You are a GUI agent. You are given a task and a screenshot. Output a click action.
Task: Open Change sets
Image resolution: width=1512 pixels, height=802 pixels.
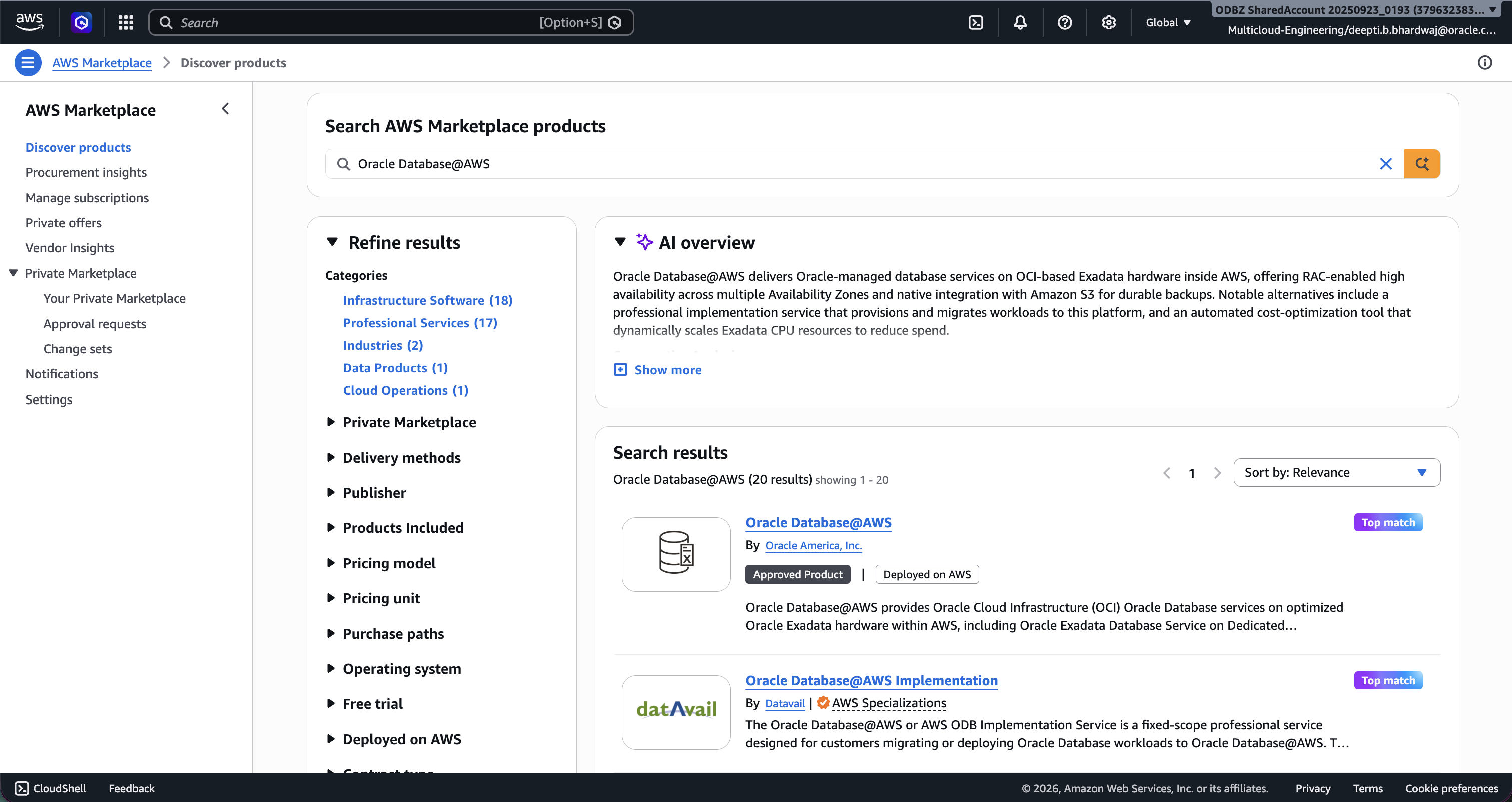pyautogui.click(x=78, y=349)
